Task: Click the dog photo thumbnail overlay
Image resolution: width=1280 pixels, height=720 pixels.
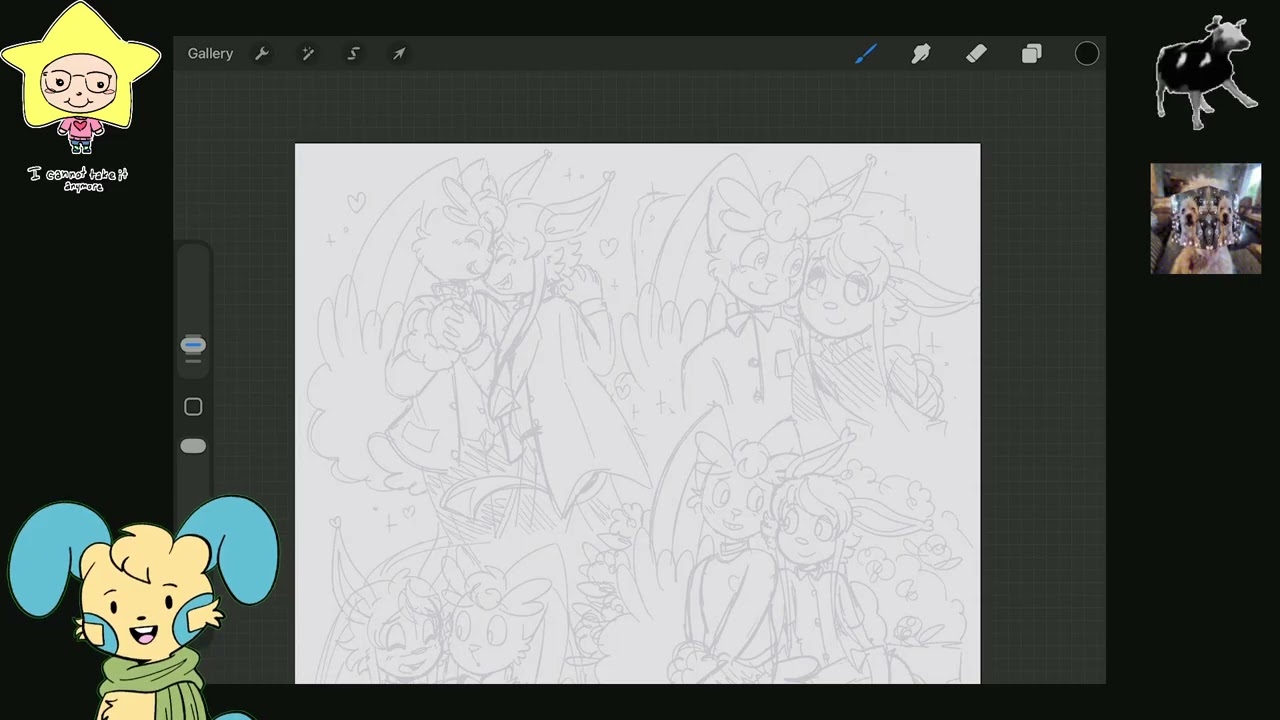Action: [x=1206, y=218]
